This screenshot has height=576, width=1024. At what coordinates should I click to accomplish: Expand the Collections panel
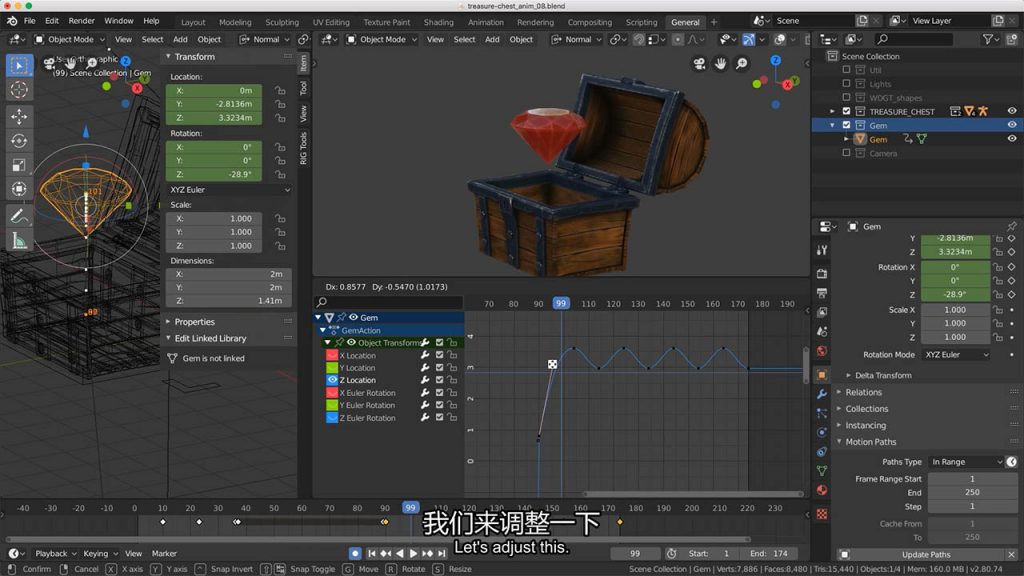pyautogui.click(x=867, y=409)
